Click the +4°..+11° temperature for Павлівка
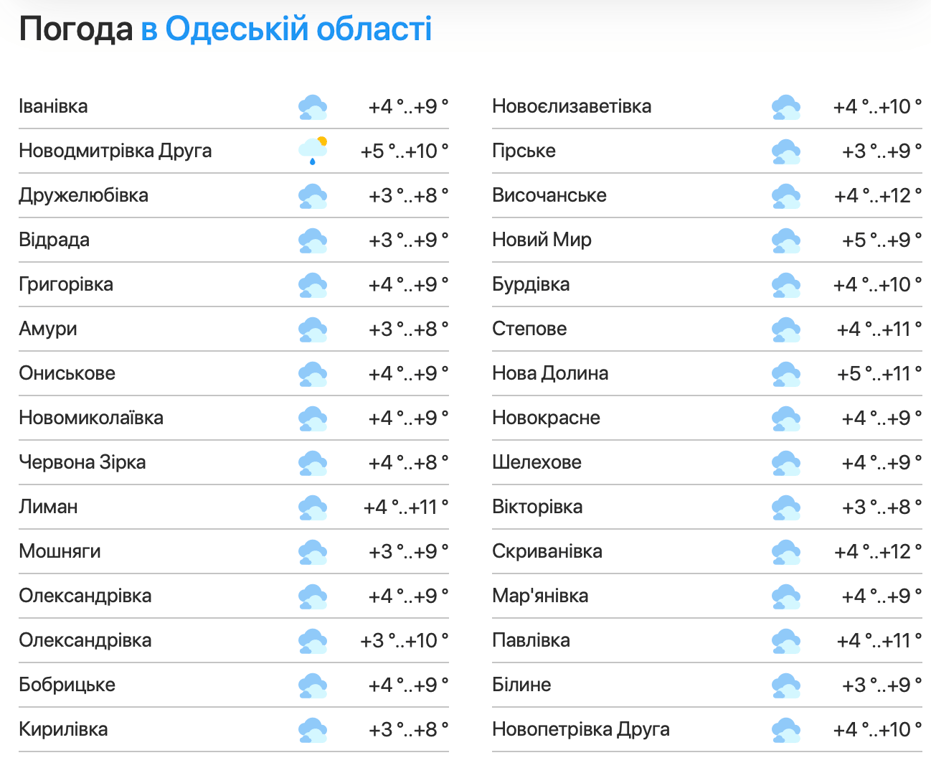This screenshot has height=768, width=931. click(x=877, y=640)
